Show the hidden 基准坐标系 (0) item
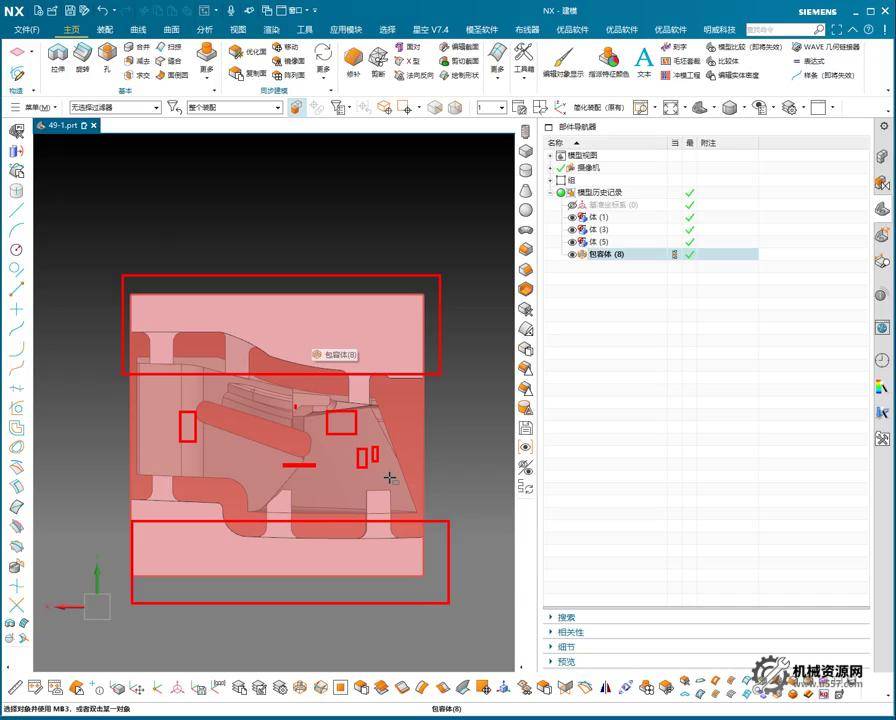This screenshot has width=896, height=720. click(573, 205)
